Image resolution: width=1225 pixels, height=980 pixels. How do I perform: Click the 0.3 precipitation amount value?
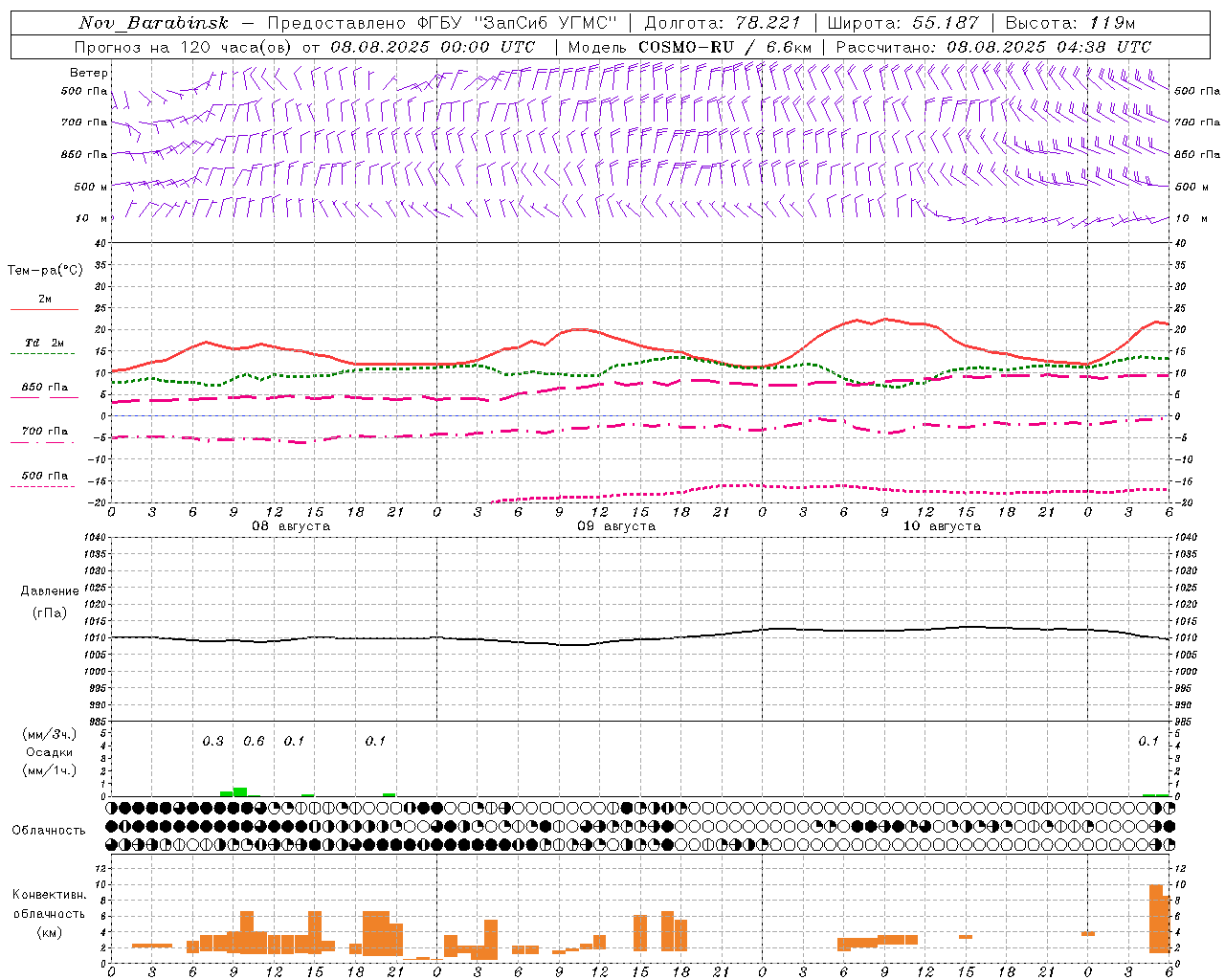pos(212,742)
